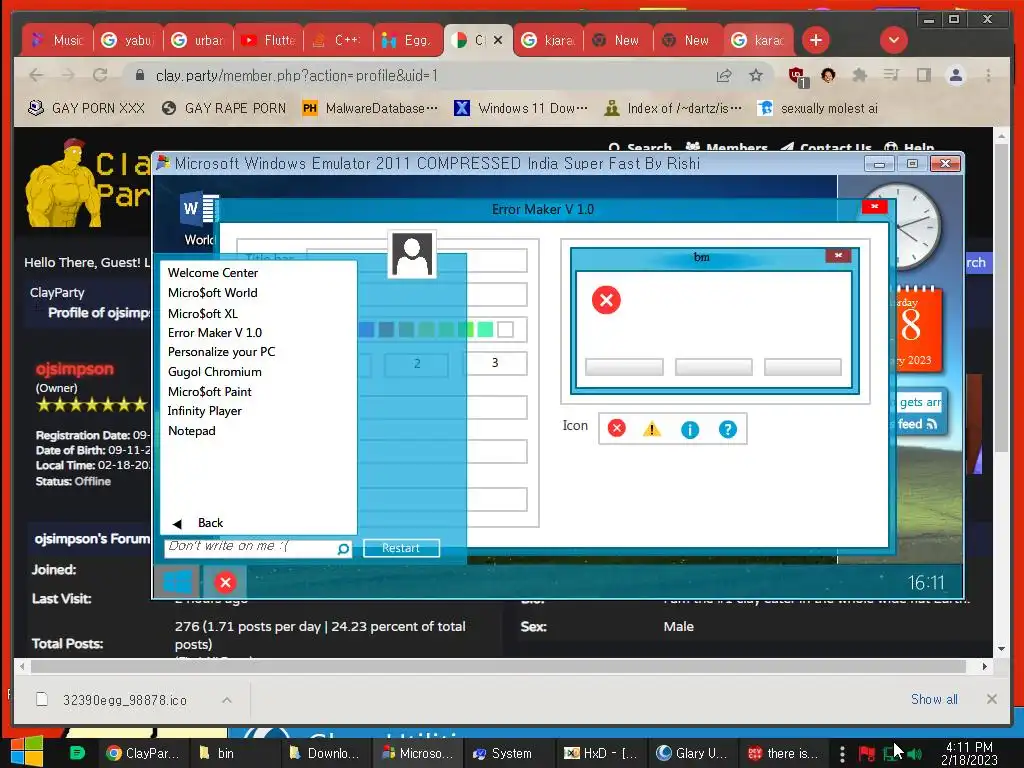
Task: Pick the blue color swatch
Action: click(x=366, y=329)
